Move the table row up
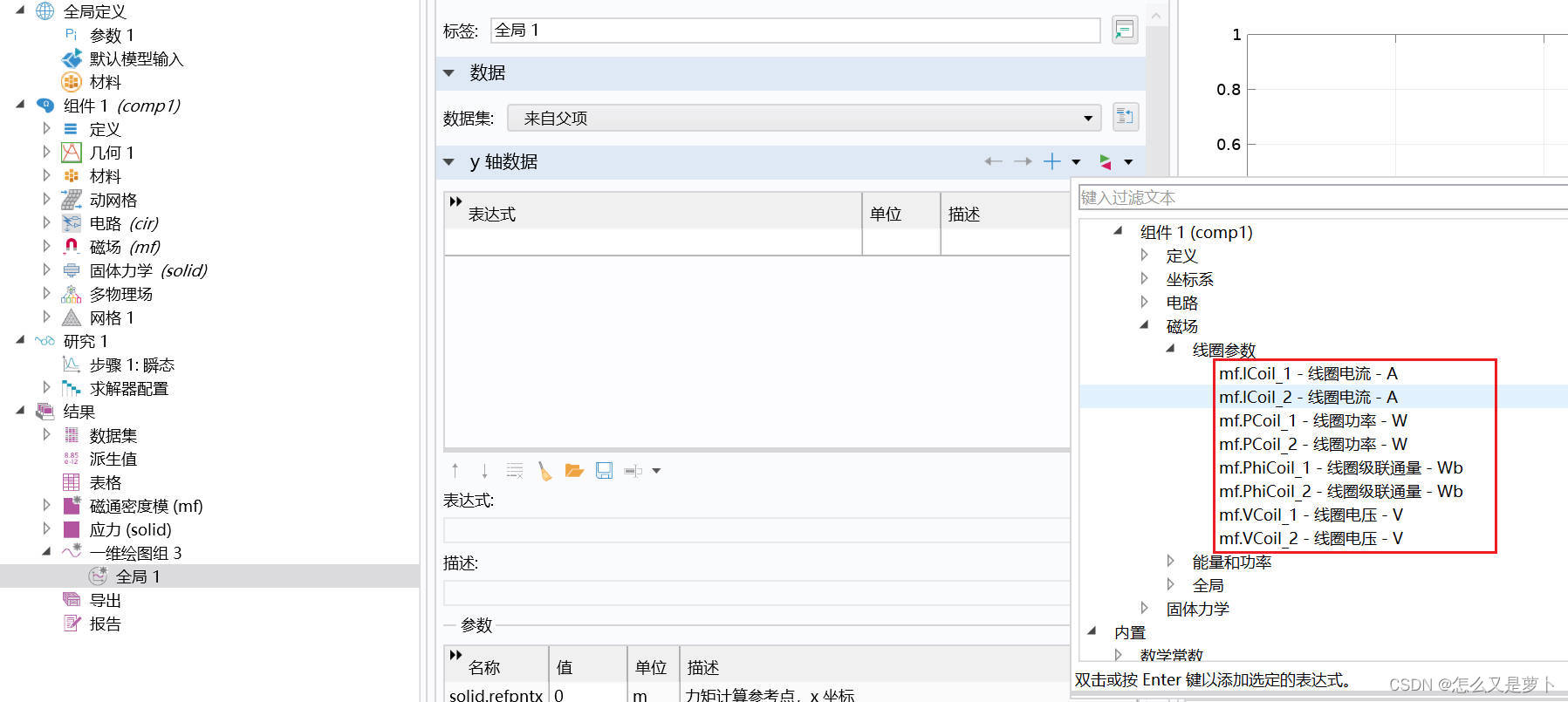This screenshot has width=1568, height=702. [x=455, y=471]
